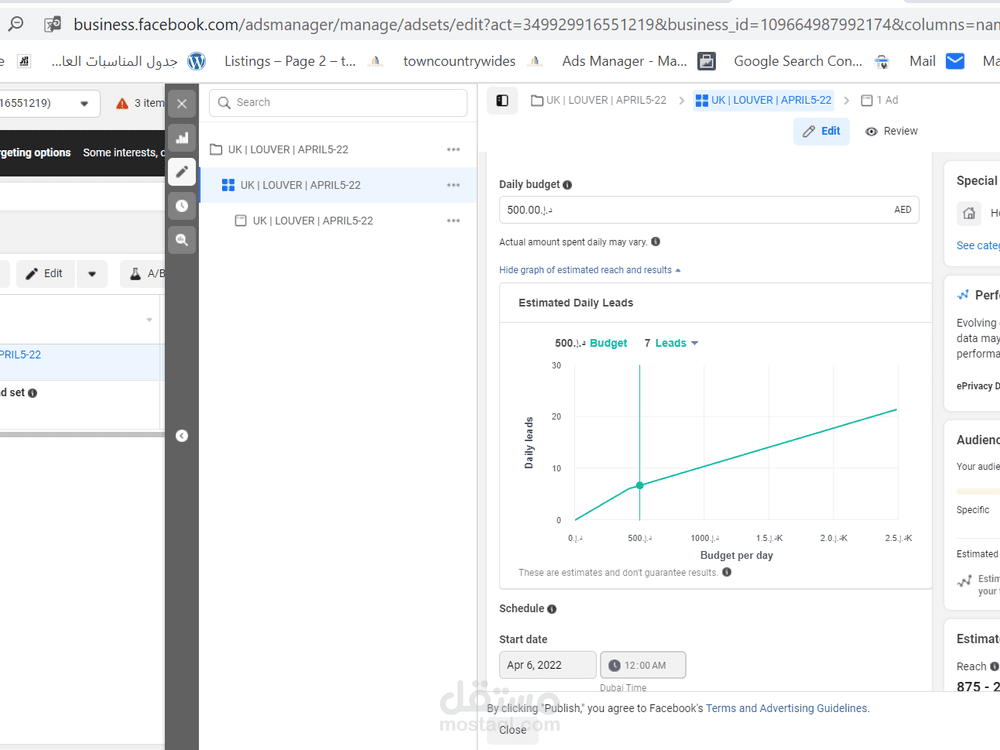Collapse the panel with the left arrow circle

[182, 436]
